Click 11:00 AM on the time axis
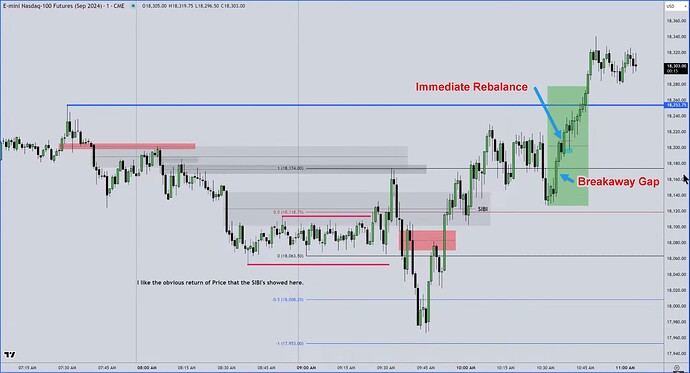Image resolution: width=690 pixels, height=373 pixels. coord(625,367)
